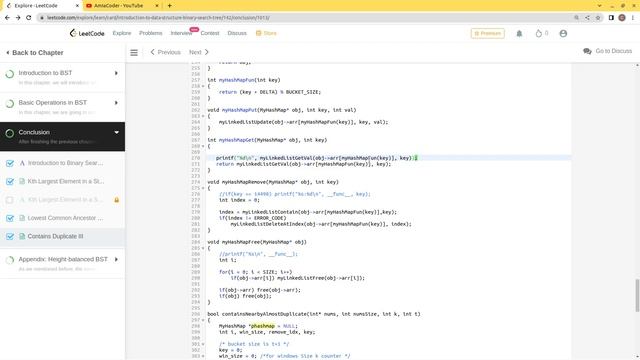Click the Go to Discuss chat icon
The width and height of the screenshot is (640, 360).
click(x=587, y=51)
